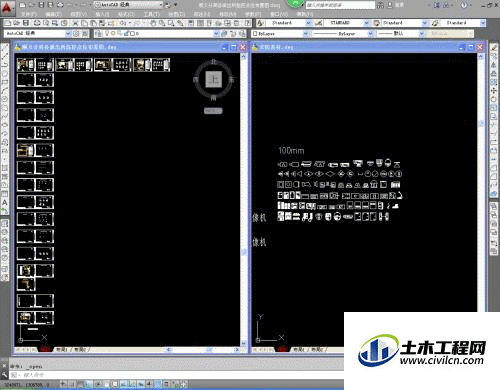
Task: Select the Pan hand tool
Action: click(153, 23)
